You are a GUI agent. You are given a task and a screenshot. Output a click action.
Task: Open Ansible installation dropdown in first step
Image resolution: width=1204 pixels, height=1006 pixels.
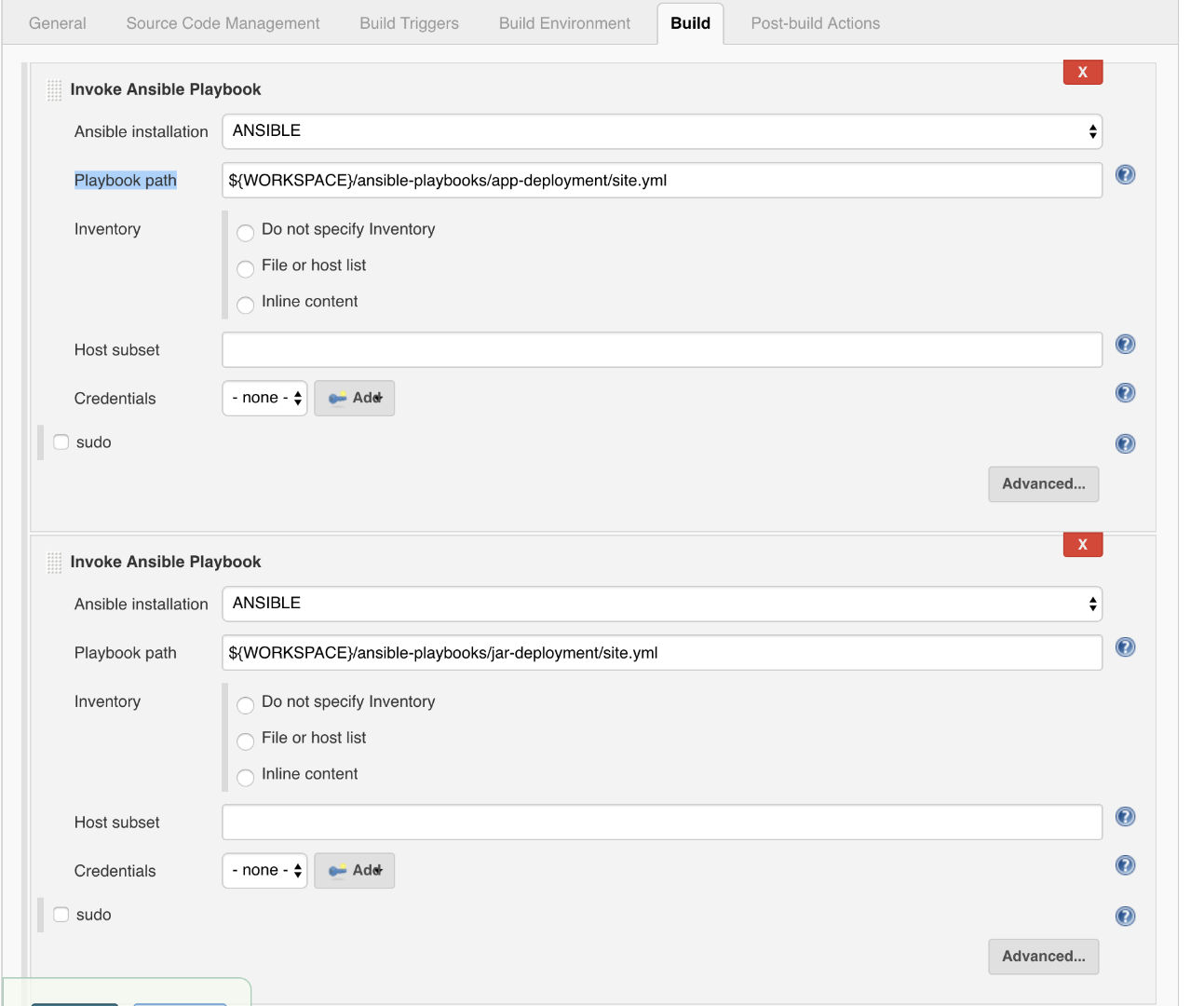click(662, 131)
